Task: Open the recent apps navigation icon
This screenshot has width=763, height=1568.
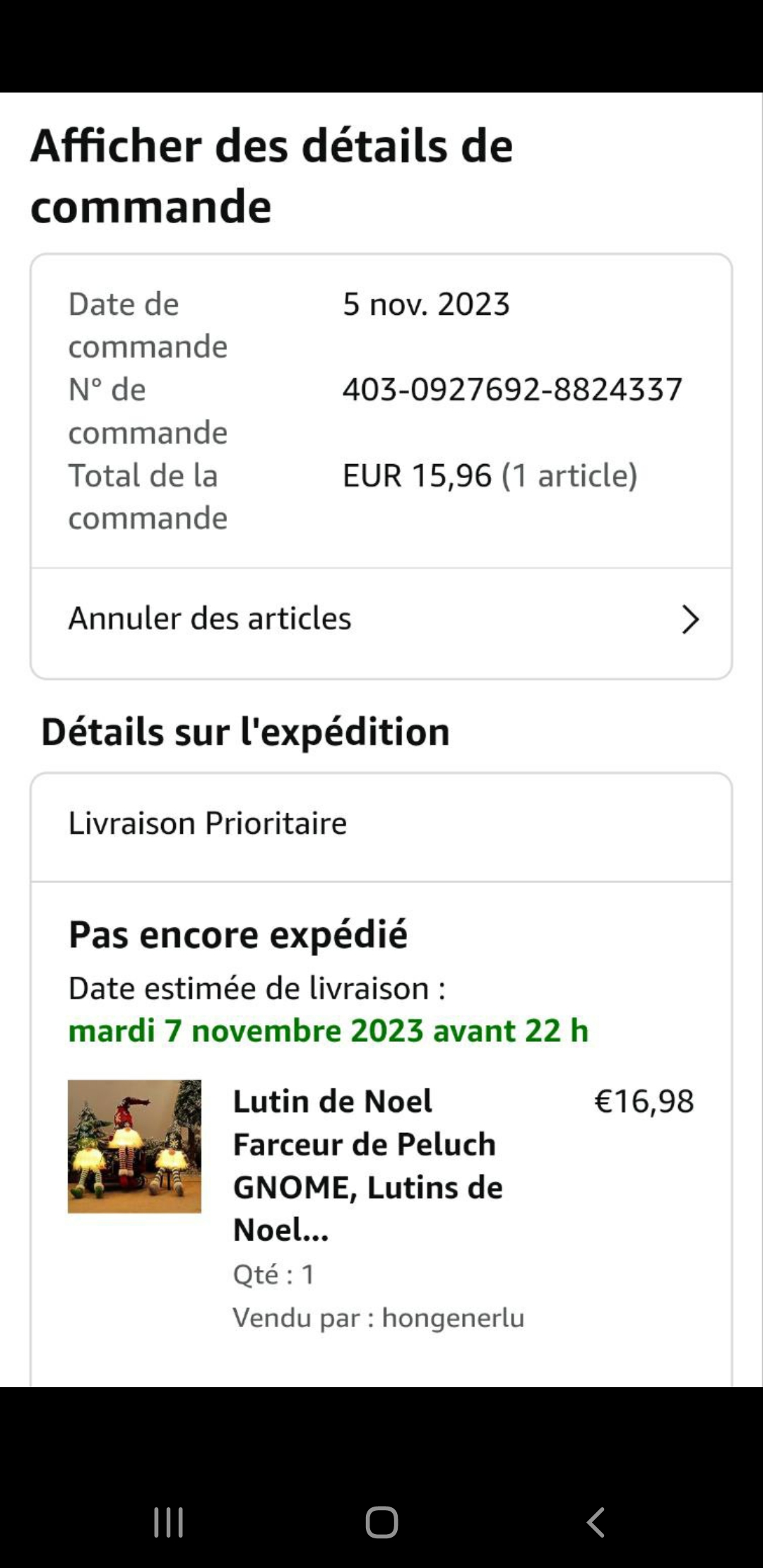Action: click(169, 1522)
